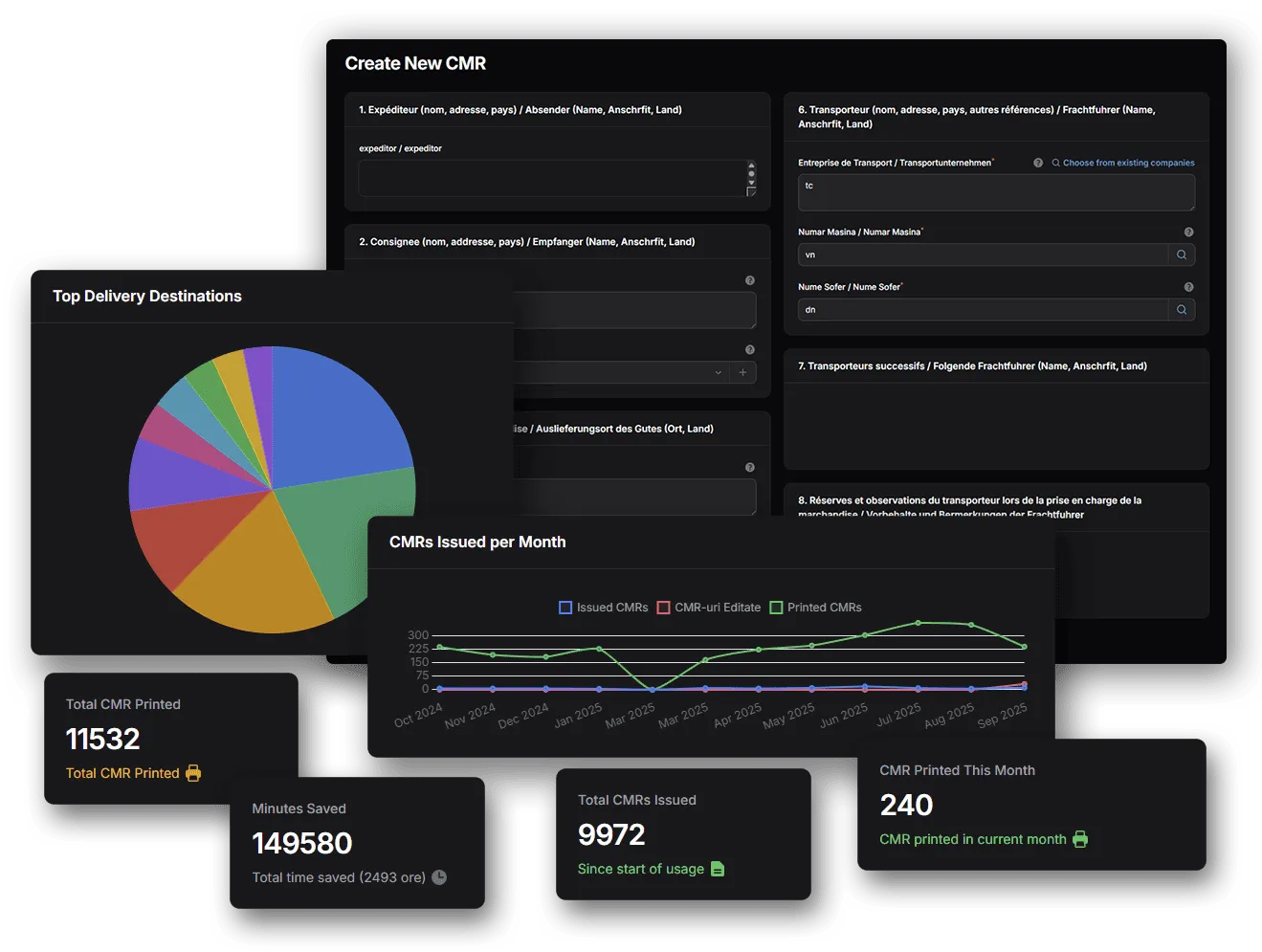The height and width of the screenshot is (952, 1262).
Task: Click the Nume Sofer help icon
Action: click(1188, 287)
